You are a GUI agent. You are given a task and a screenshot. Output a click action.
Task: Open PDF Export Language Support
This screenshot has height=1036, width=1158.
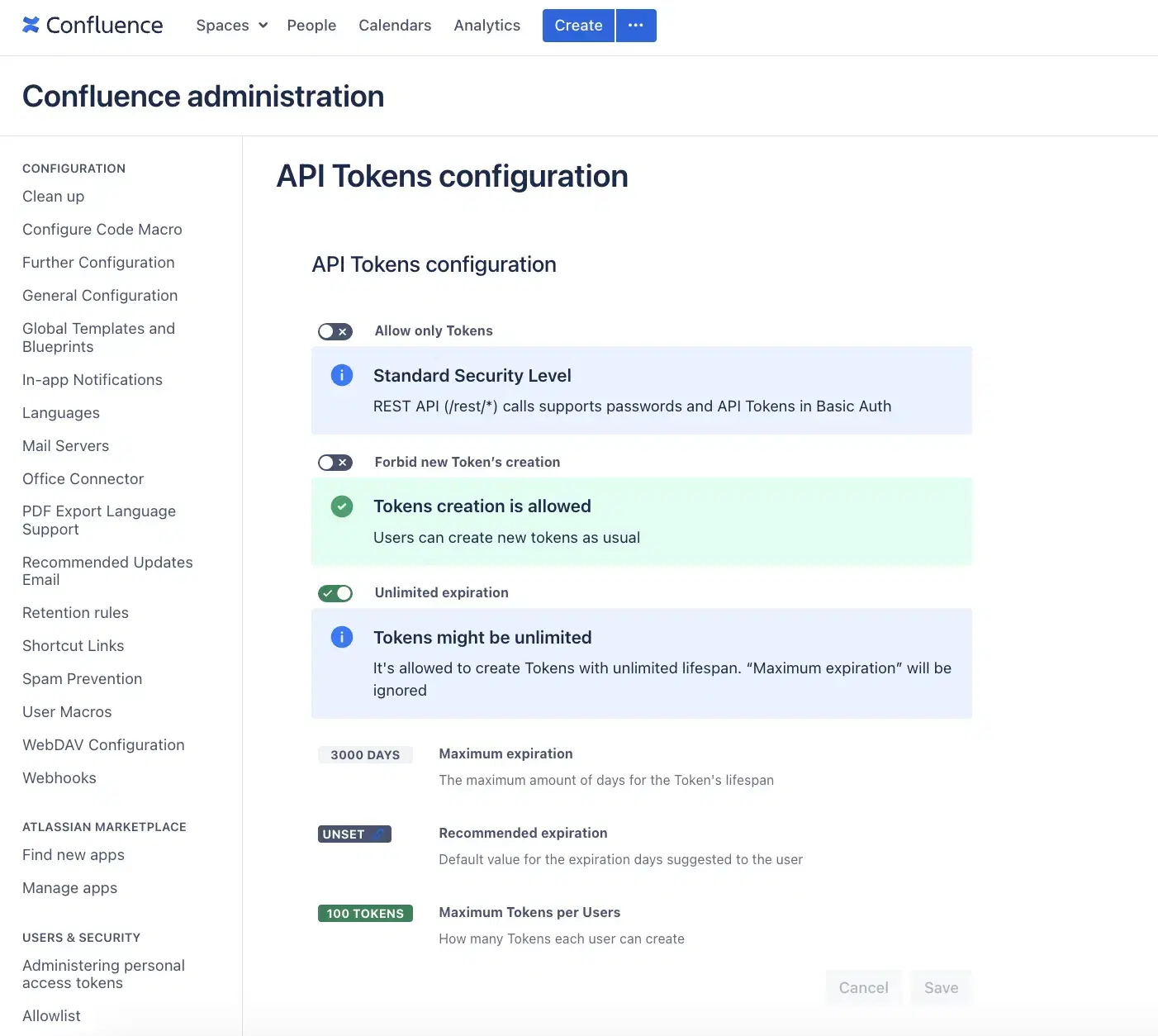(x=99, y=520)
